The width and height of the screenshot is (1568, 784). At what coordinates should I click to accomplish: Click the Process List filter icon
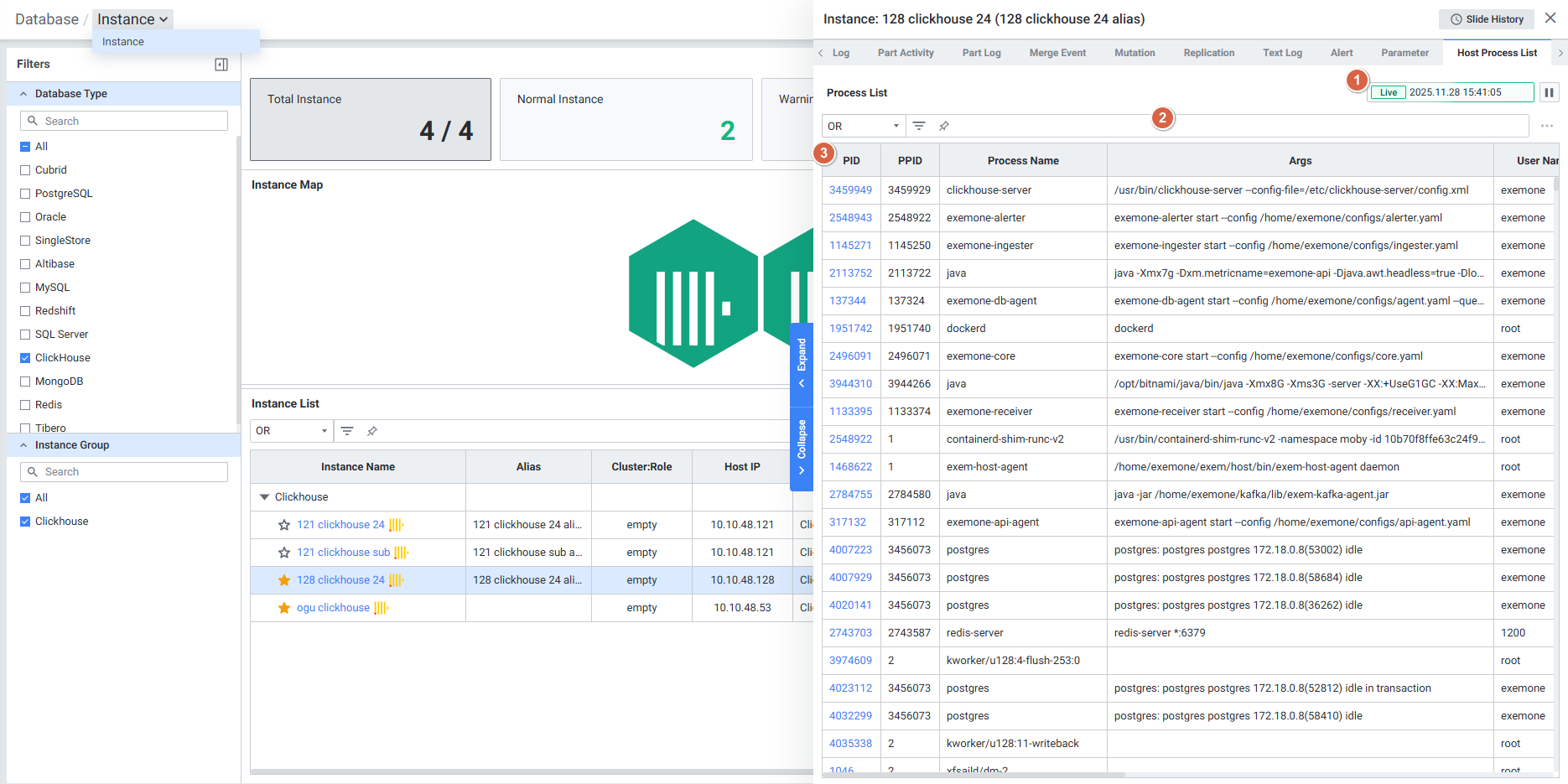click(919, 126)
